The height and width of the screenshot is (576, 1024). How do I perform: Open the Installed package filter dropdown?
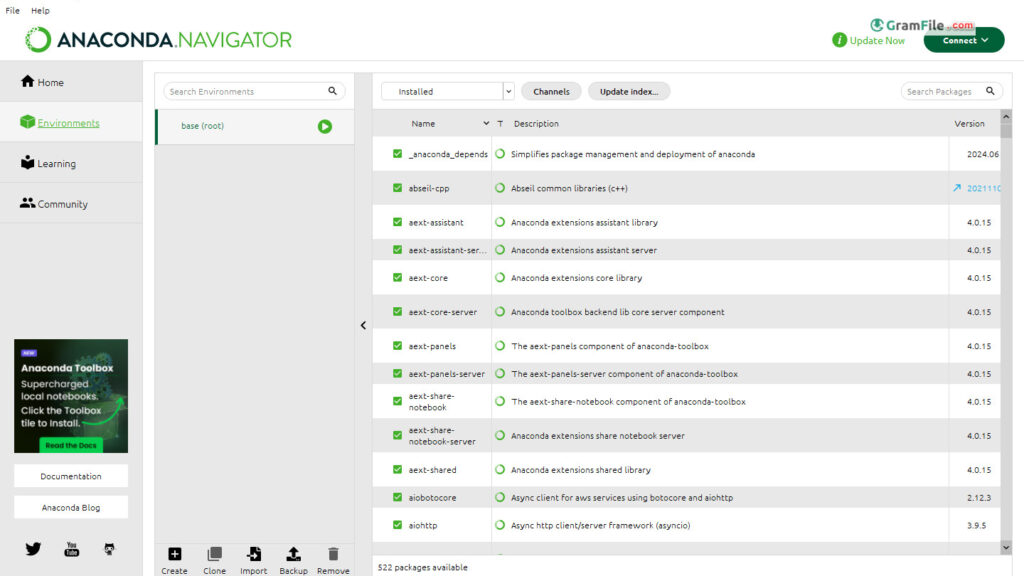pyautogui.click(x=447, y=91)
